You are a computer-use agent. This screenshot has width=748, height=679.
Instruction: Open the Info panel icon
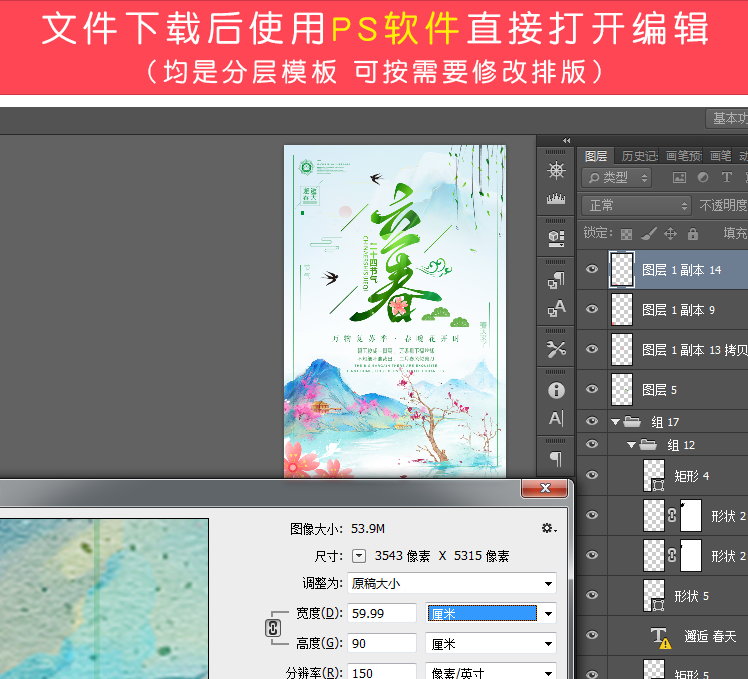tap(557, 390)
